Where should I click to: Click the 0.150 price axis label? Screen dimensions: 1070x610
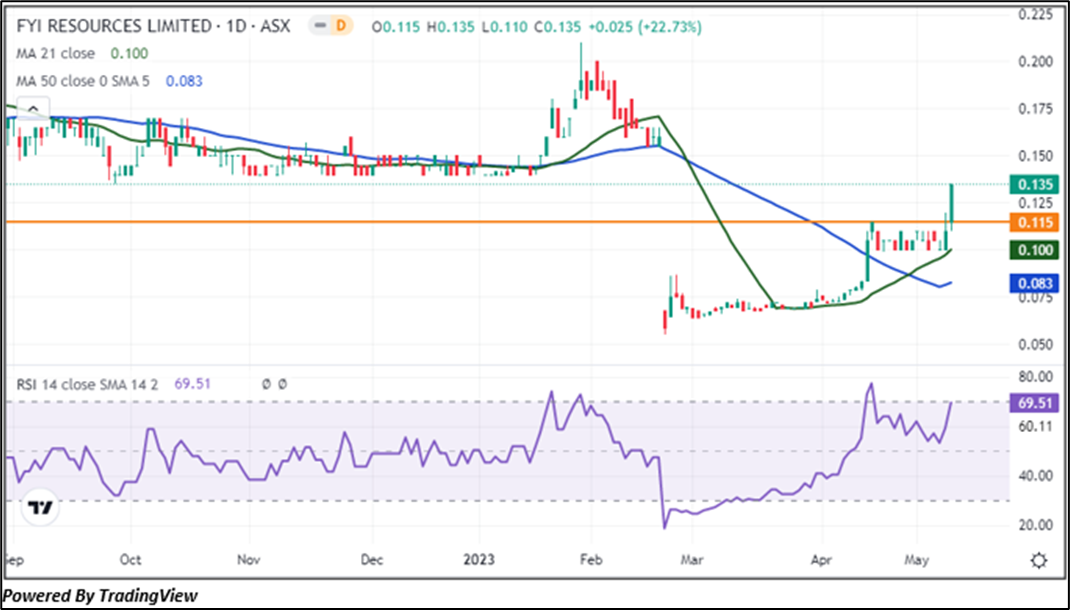(1036, 156)
